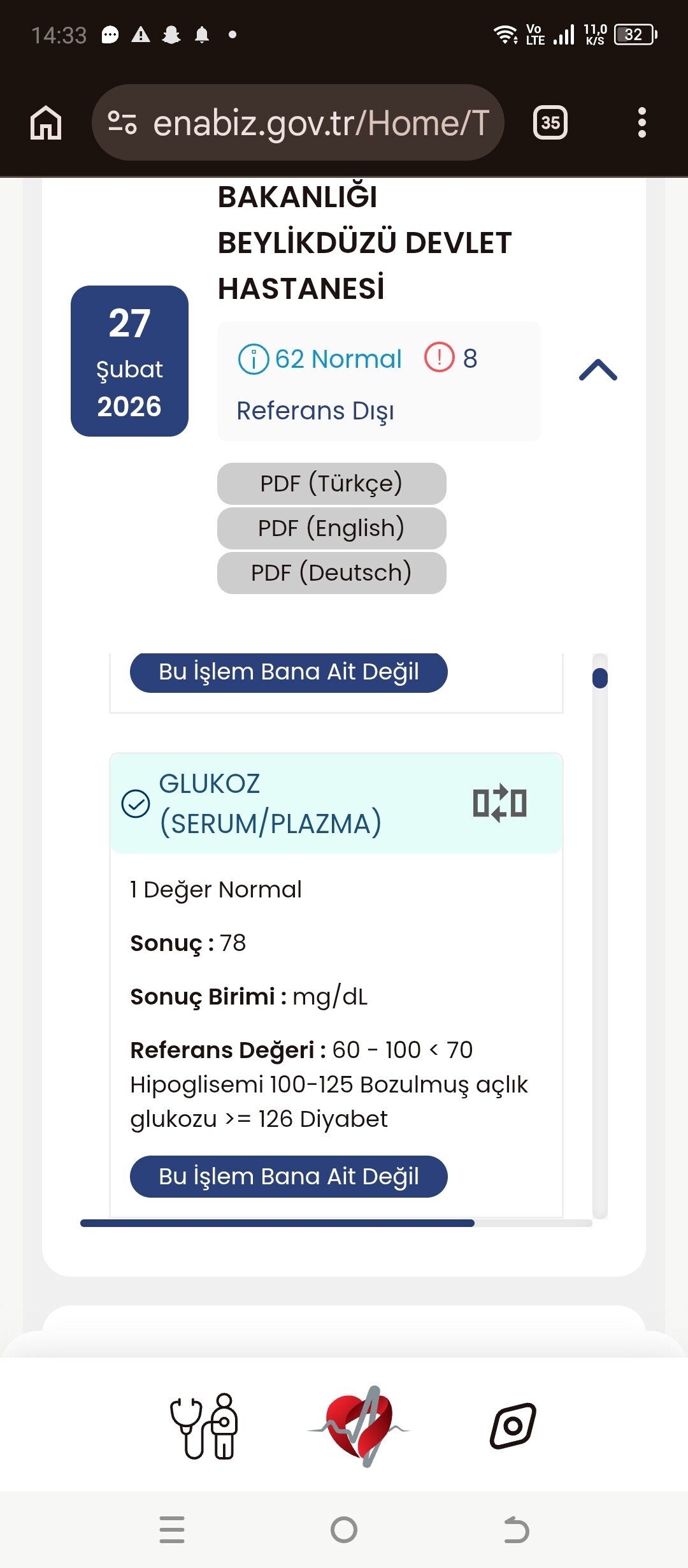Tap the GLUKOZ compare results icon

tap(499, 803)
